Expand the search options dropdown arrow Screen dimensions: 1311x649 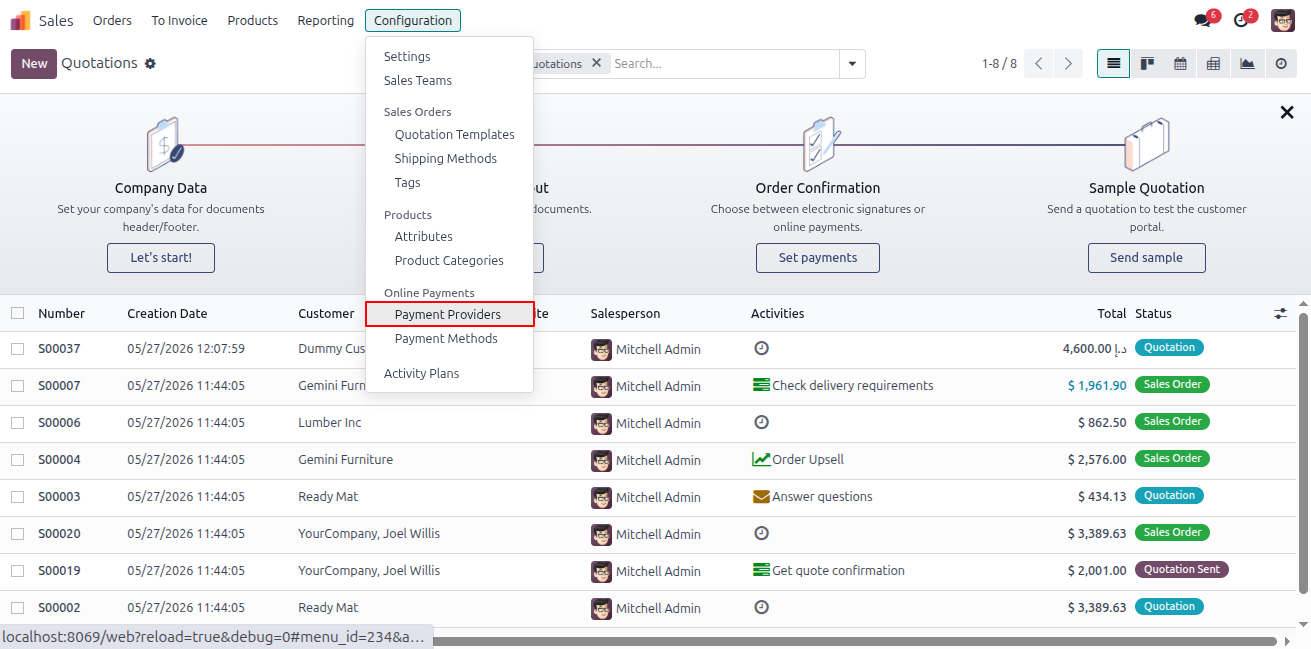tap(852, 63)
